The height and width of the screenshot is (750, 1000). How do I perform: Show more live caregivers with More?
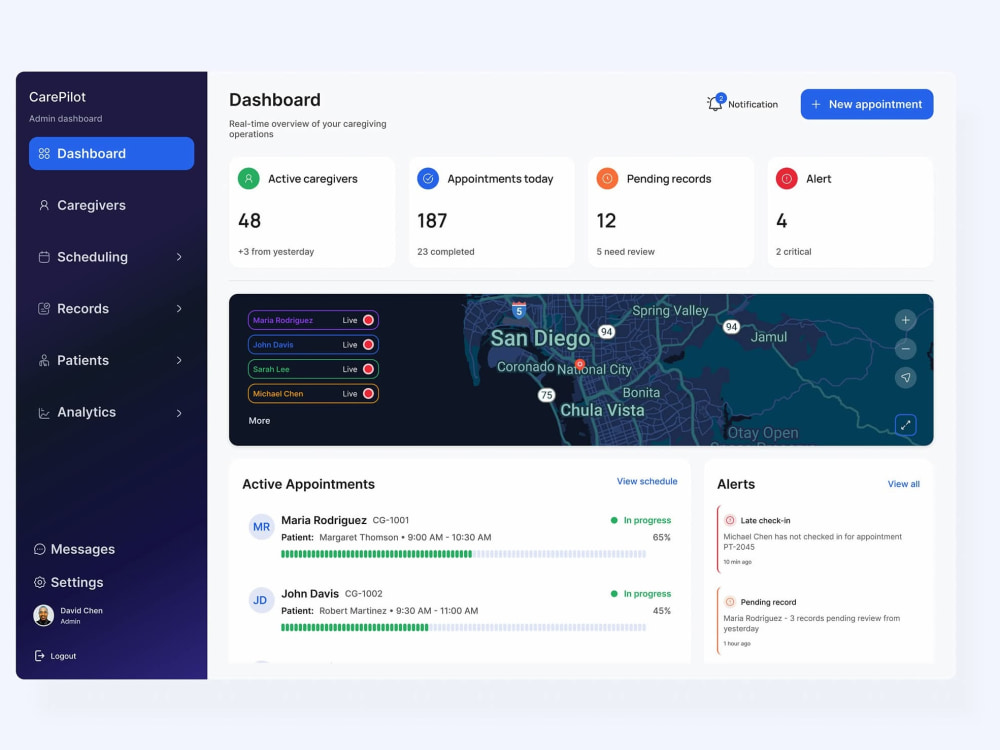tap(260, 421)
